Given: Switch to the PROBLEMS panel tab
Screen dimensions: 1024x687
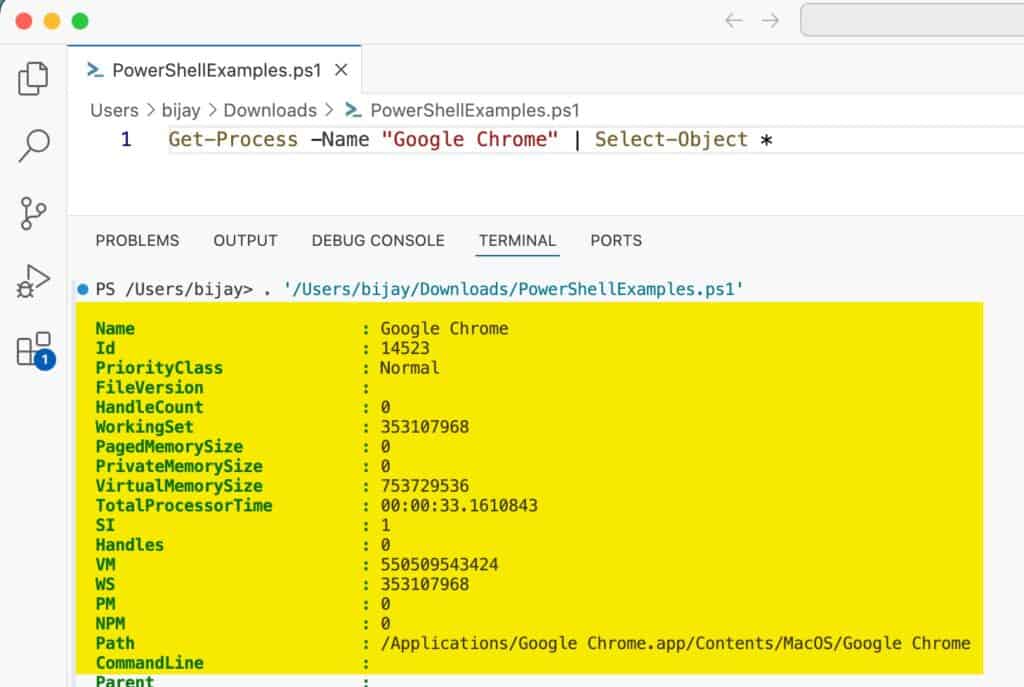Looking at the screenshot, I should (137, 240).
